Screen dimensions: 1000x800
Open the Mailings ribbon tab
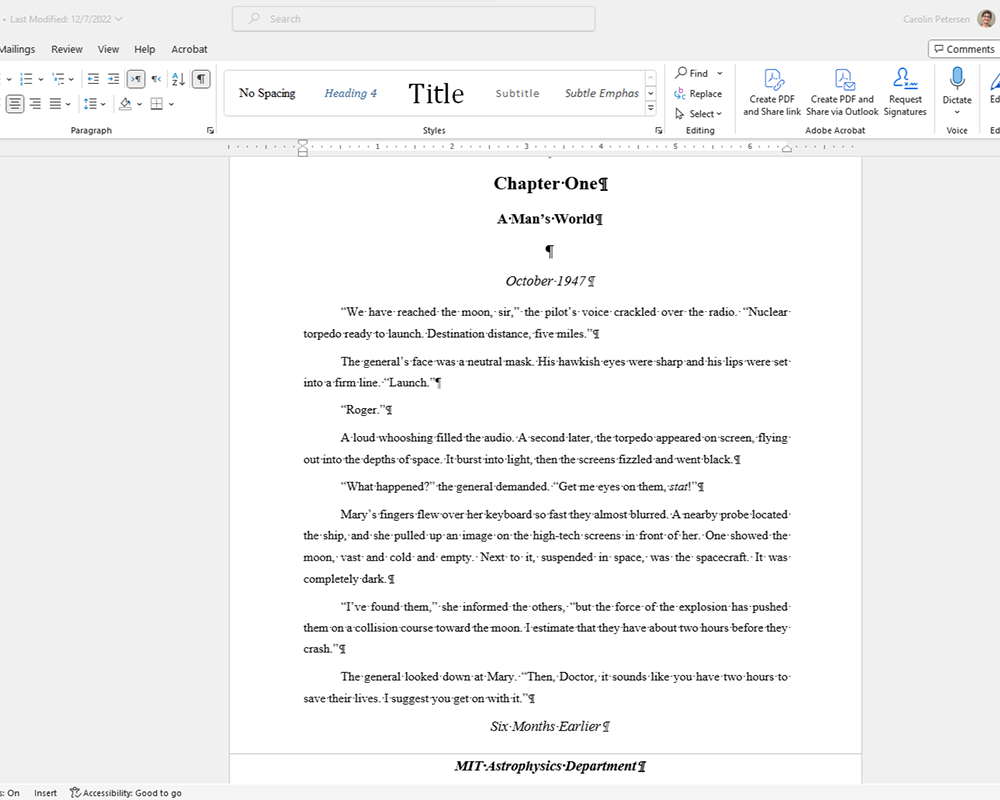pyautogui.click(x=17, y=49)
